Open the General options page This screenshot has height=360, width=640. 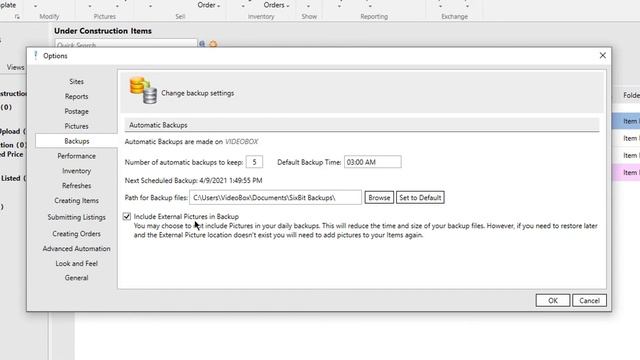coord(76,278)
